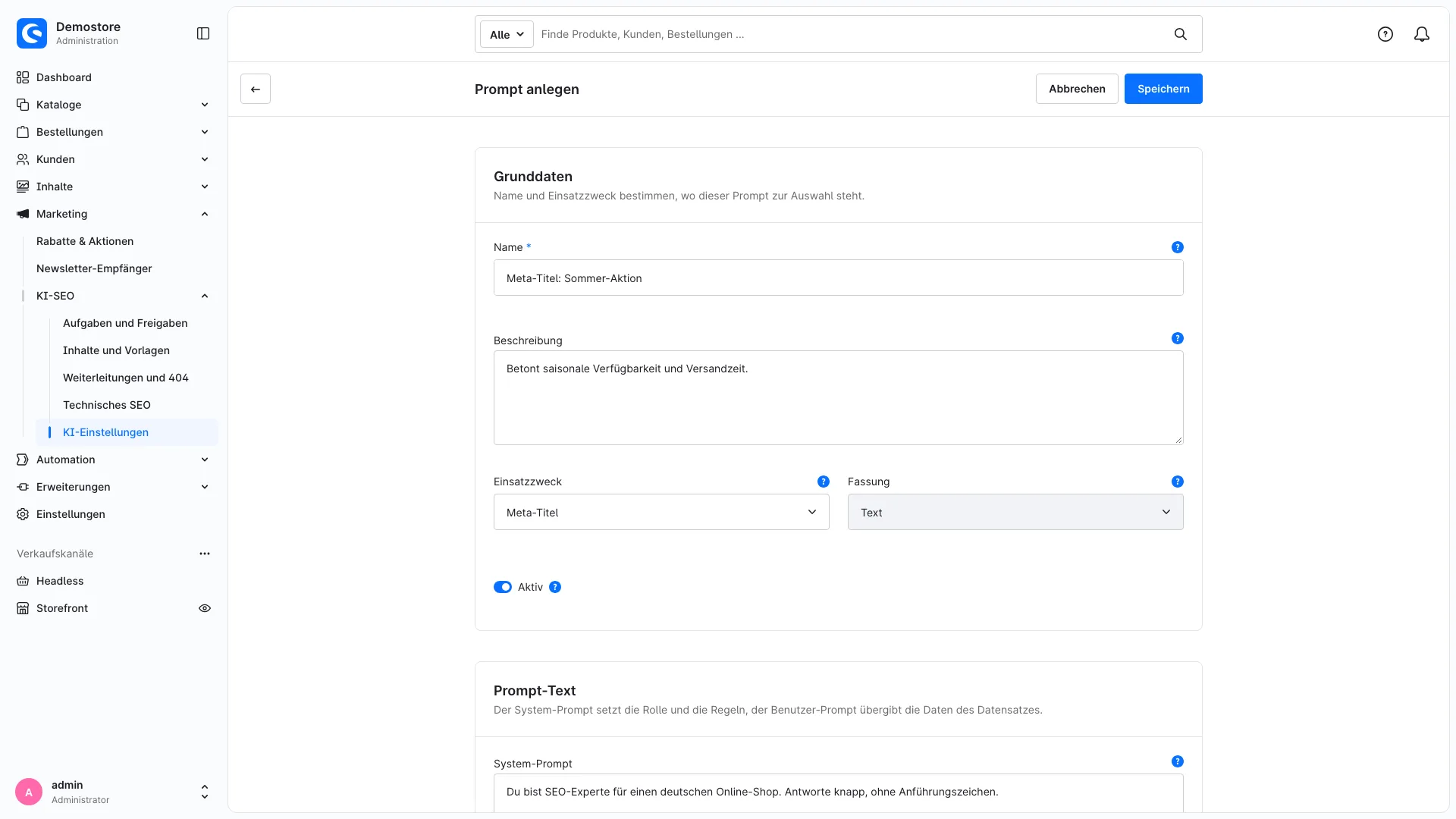Image resolution: width=1456 pixels, height=819 pixels.
Task: Open Newsletter-Empfänger menu item
Action: click(x=94, y=268)
